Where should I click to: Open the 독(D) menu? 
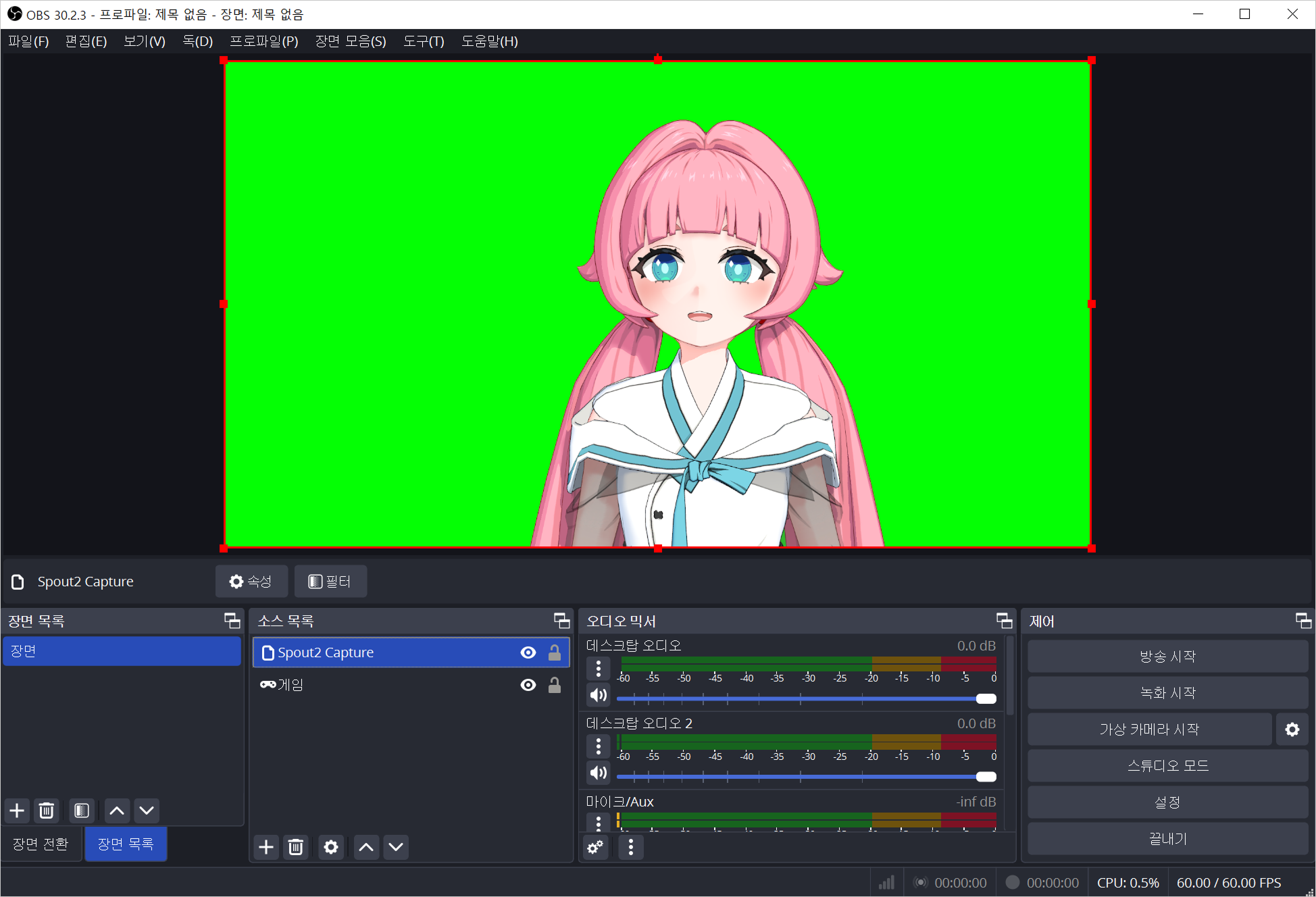[x=197, y=41]
